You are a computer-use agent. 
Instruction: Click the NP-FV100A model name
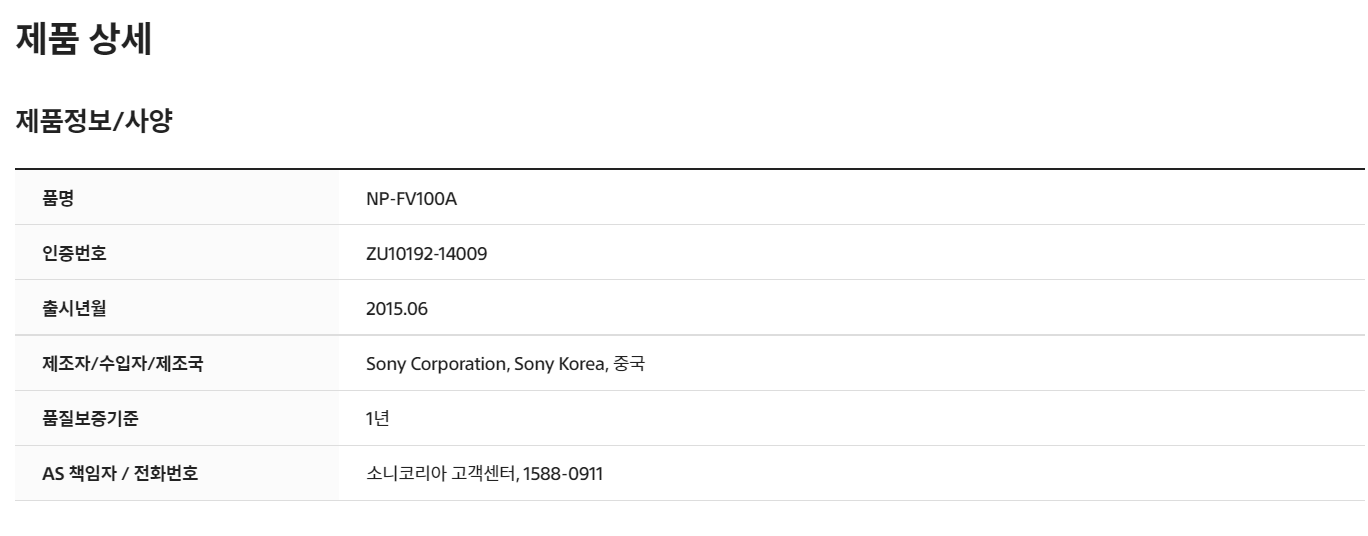coord(411,198)
